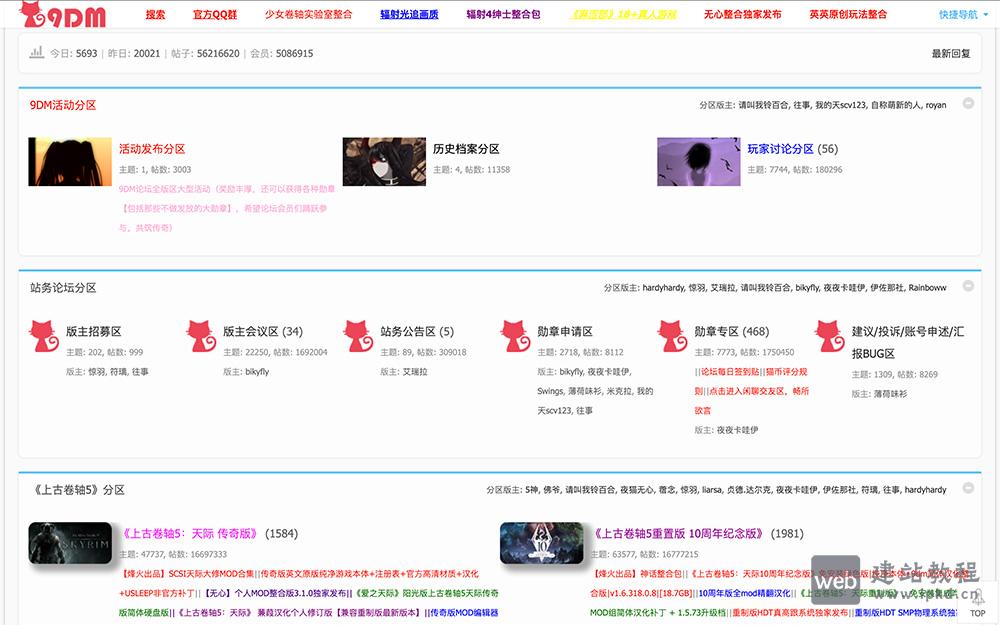Open the 版主招募区 cat icon
The width and height of the screenshot is (1000, 625).
tap(44, 336)
